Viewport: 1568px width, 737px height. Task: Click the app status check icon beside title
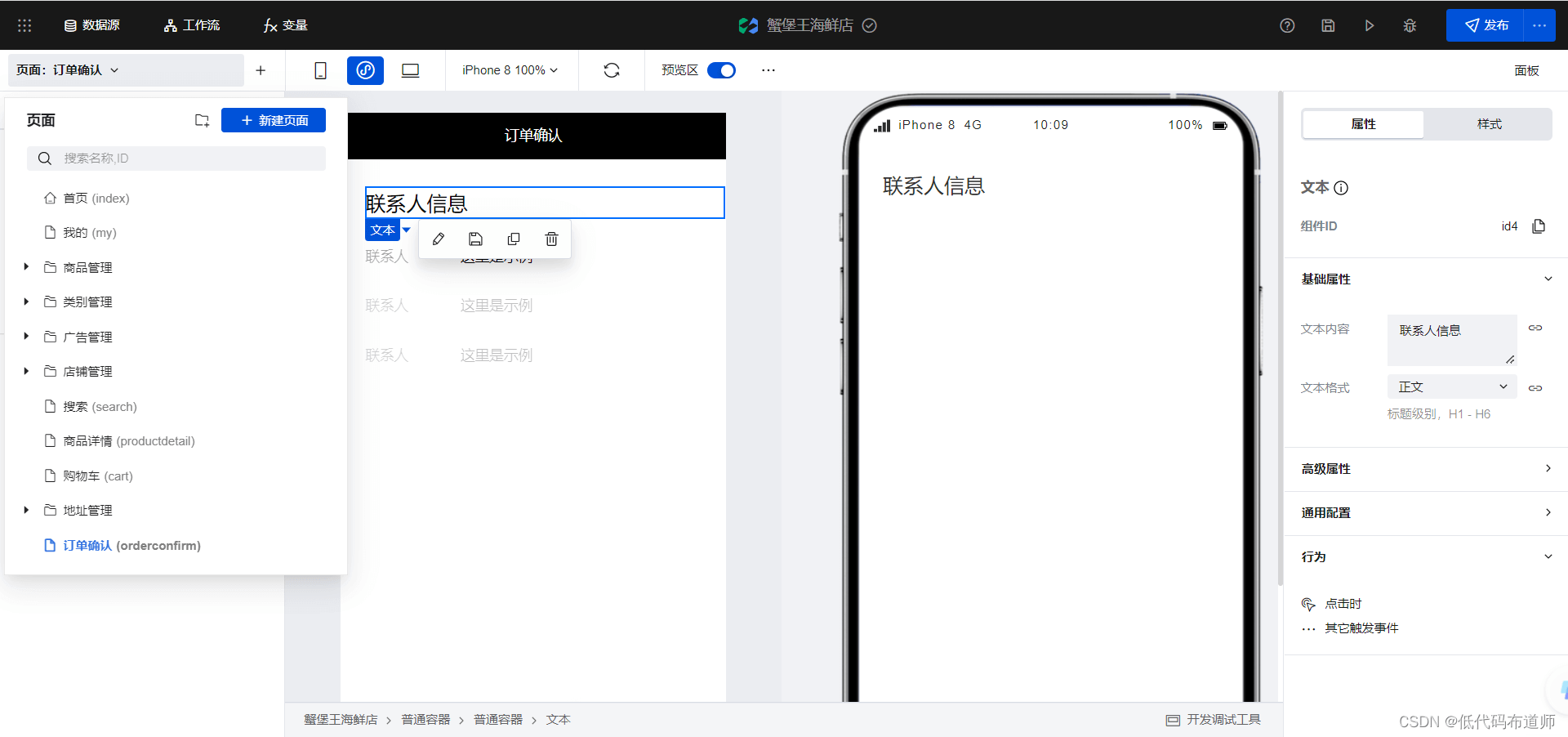870,25
